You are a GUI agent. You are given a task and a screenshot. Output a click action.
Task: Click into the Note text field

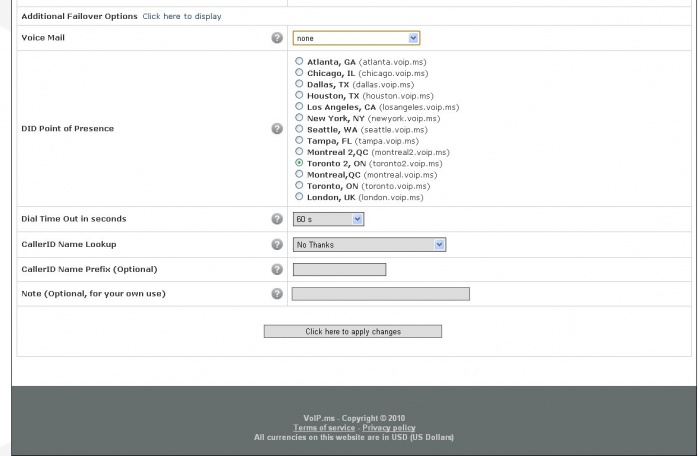[x=381, y=294]
